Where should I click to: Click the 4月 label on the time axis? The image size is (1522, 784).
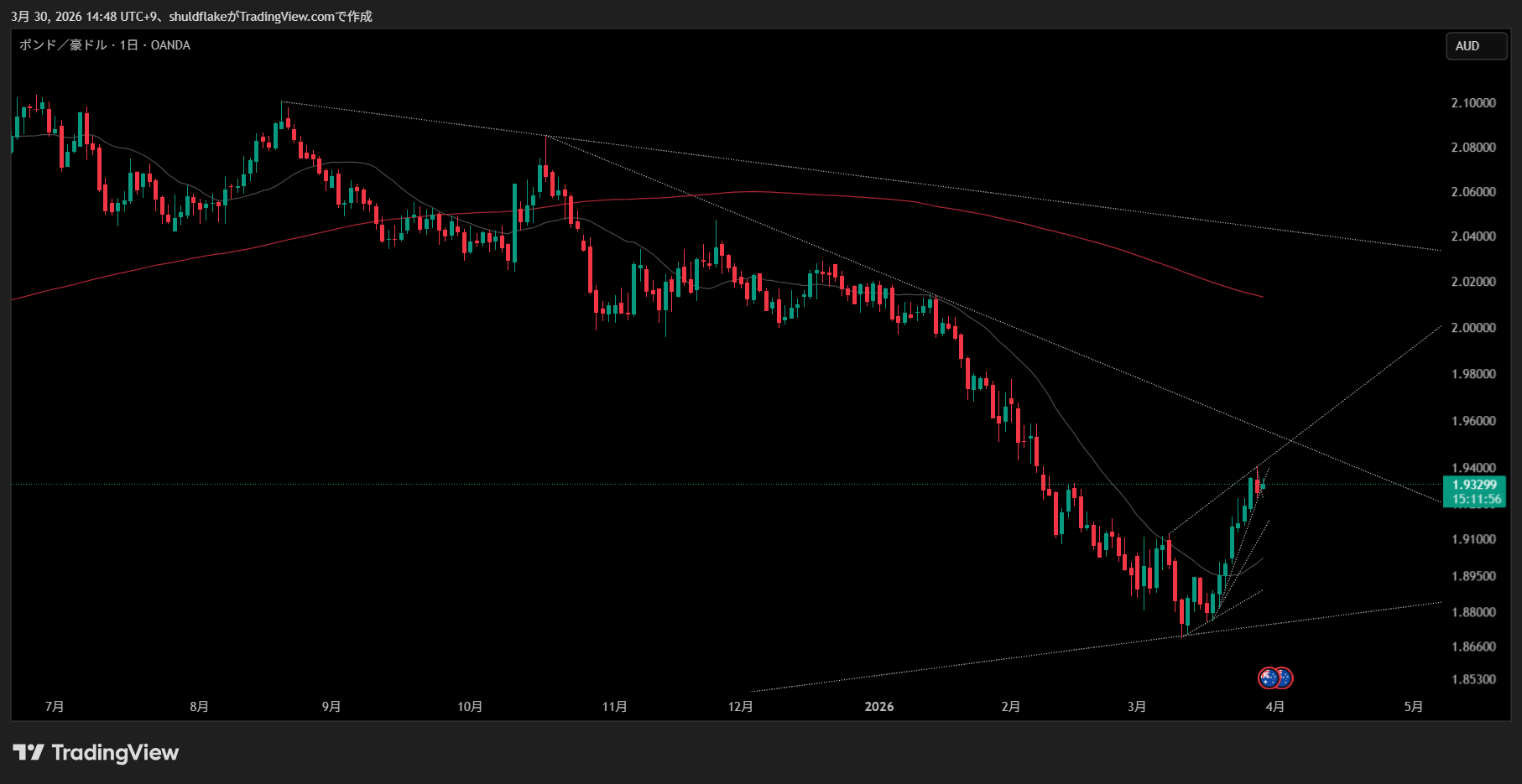click(1274, 707)
